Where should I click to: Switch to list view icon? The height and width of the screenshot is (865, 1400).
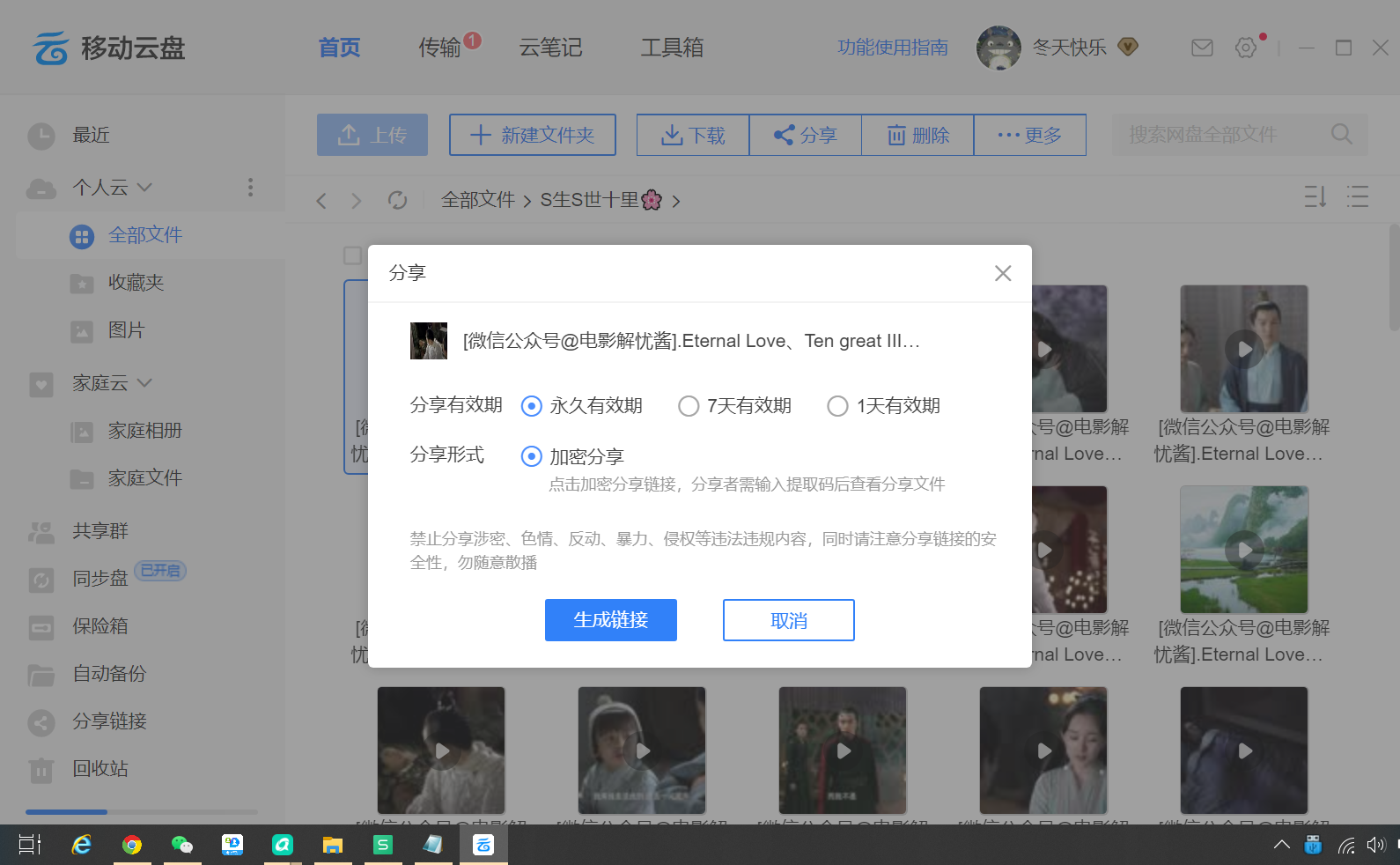coord(1358,196)
